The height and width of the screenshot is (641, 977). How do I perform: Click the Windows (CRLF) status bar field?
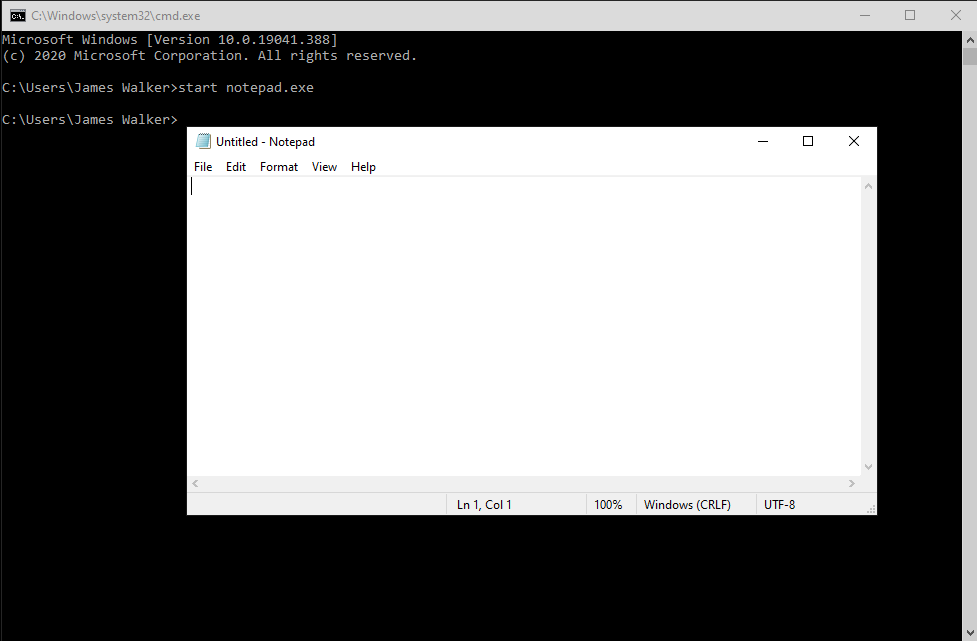[x=687, y=505]
